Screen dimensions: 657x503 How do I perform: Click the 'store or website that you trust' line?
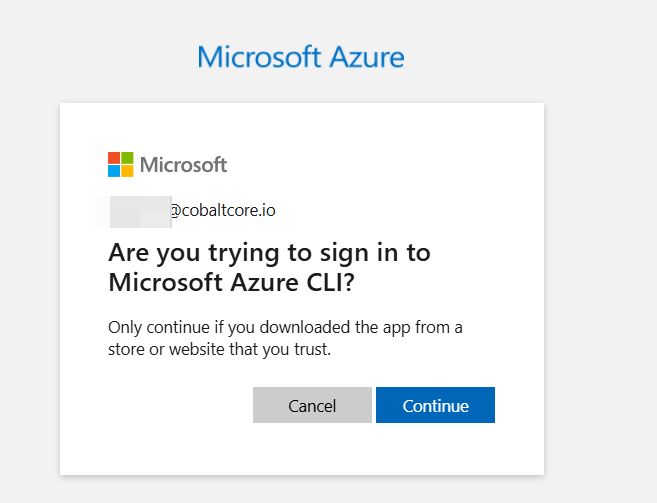coord(219,349)
